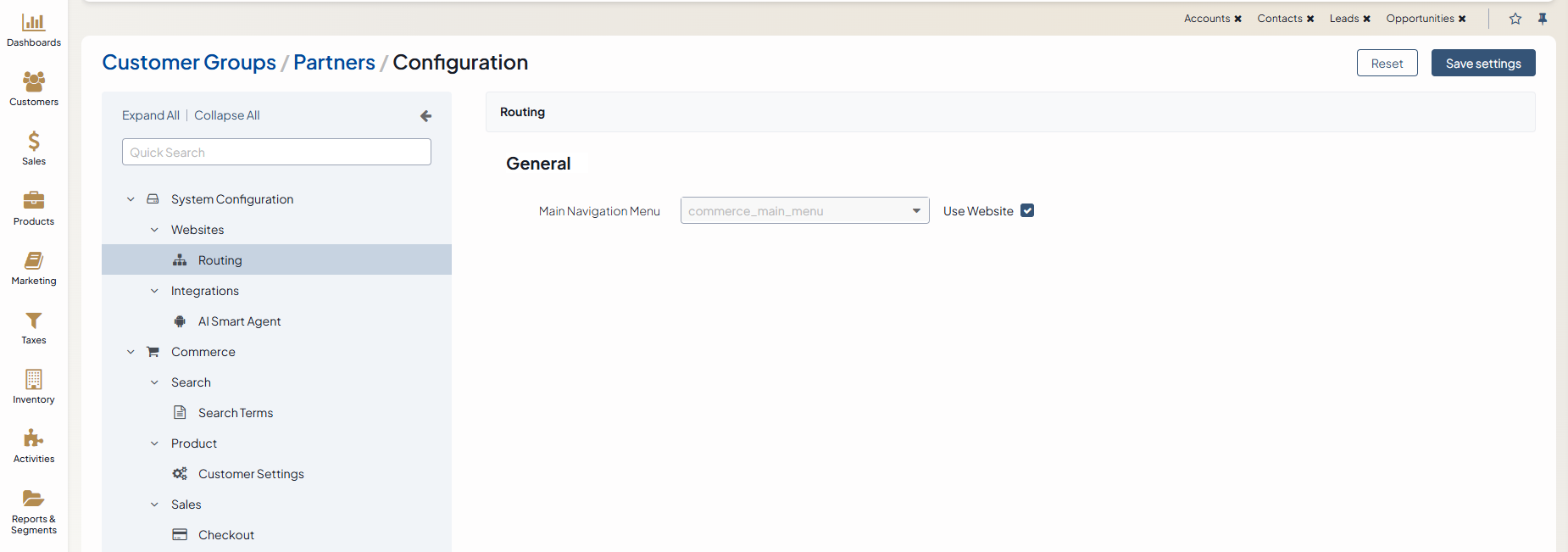Click the star favorite icon
Screen dimensions: 1568x552
click(x=1515, y=19)
